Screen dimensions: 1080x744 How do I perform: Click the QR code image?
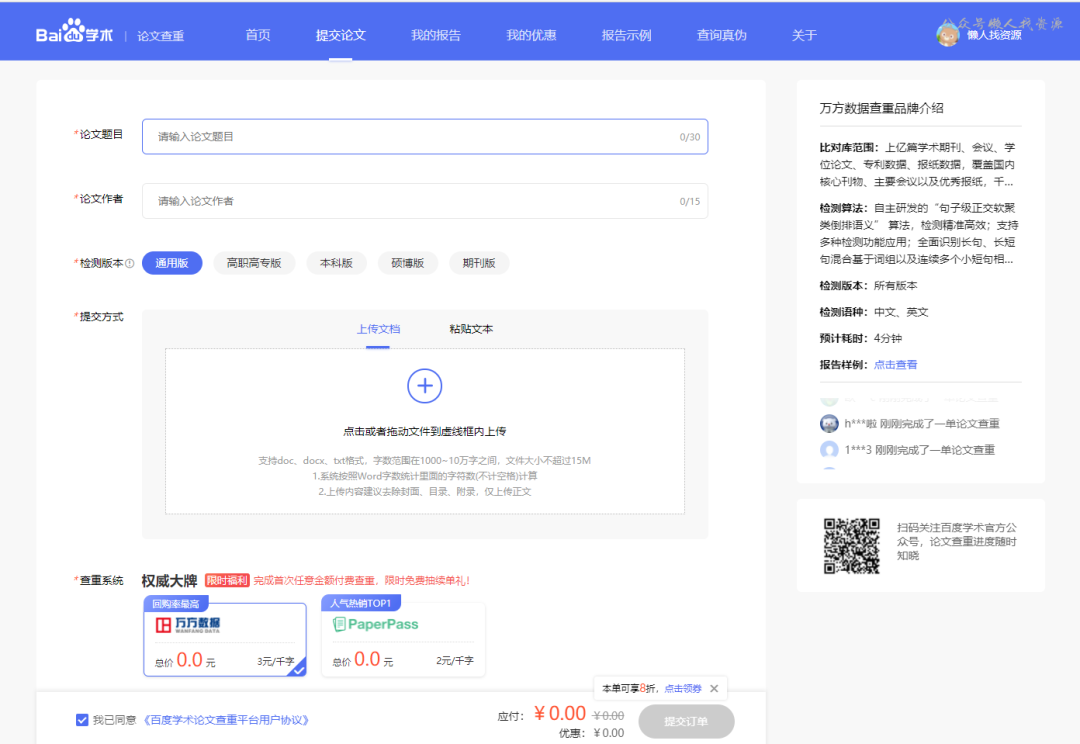[852, 546]
